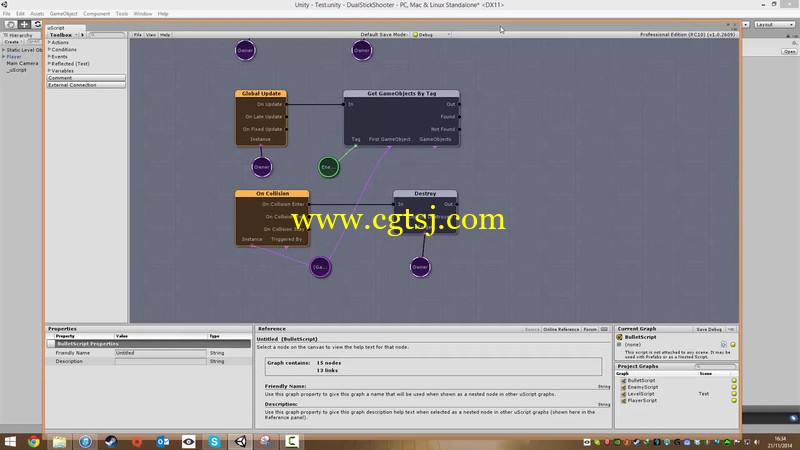The width and height of the screenshot is (800, 450).
Task: Select the Unity rotate tool
Action: click(37, 24)
